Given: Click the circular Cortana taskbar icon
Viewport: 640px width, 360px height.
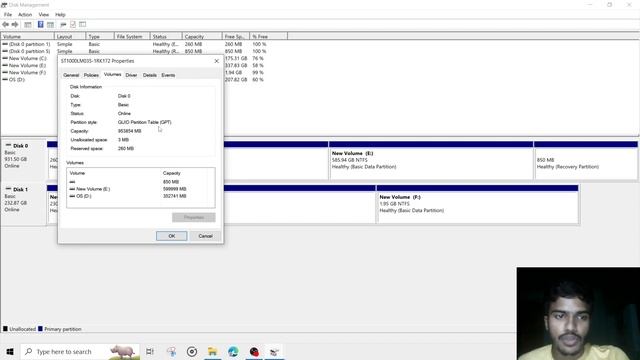Looking at the screenshot, I should click(x=192, y=351).
